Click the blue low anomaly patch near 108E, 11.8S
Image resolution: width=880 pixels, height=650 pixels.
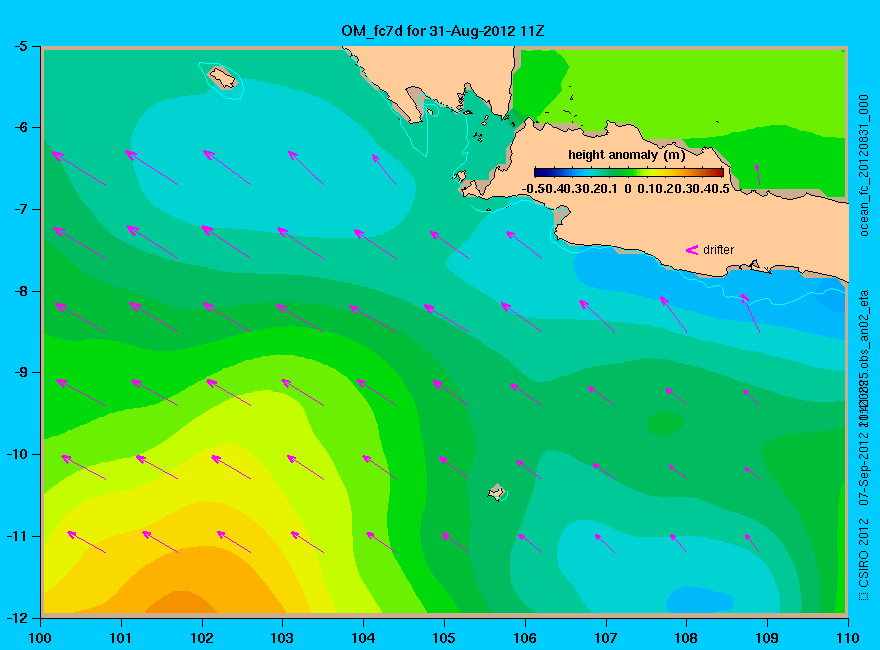699,600
